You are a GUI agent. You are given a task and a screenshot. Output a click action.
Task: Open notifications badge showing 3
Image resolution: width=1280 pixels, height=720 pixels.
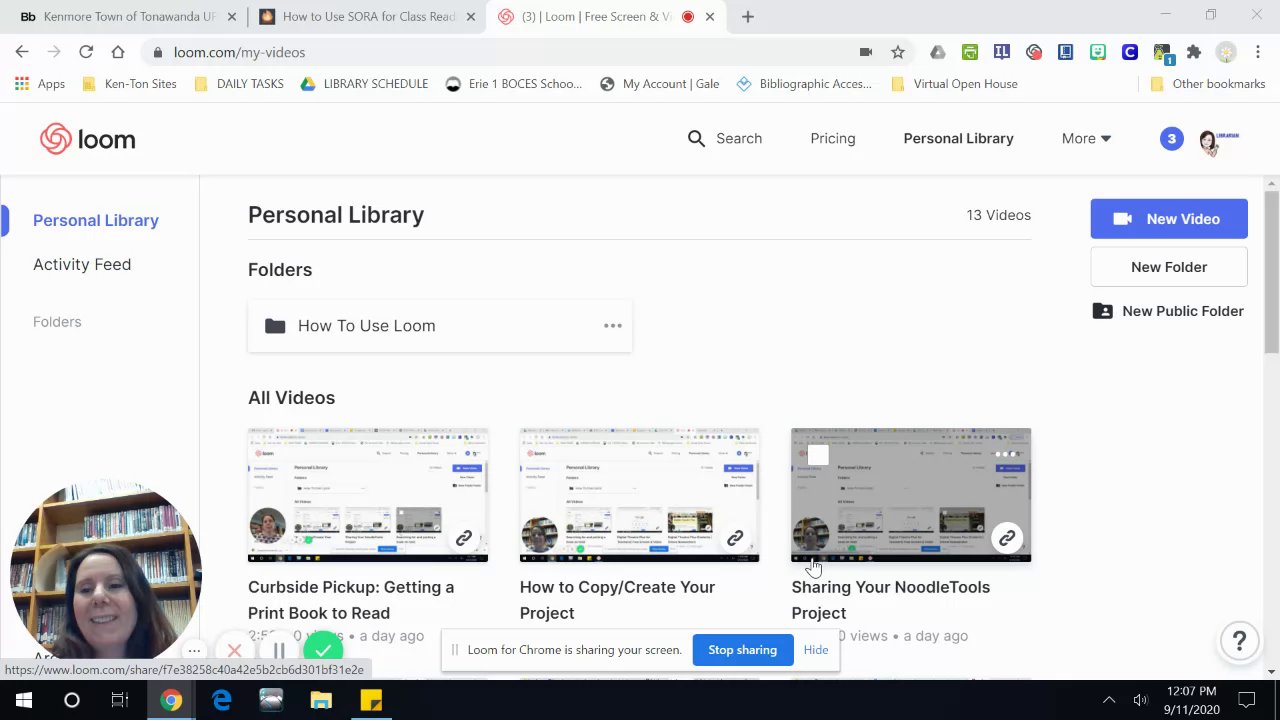(1171, 139)
